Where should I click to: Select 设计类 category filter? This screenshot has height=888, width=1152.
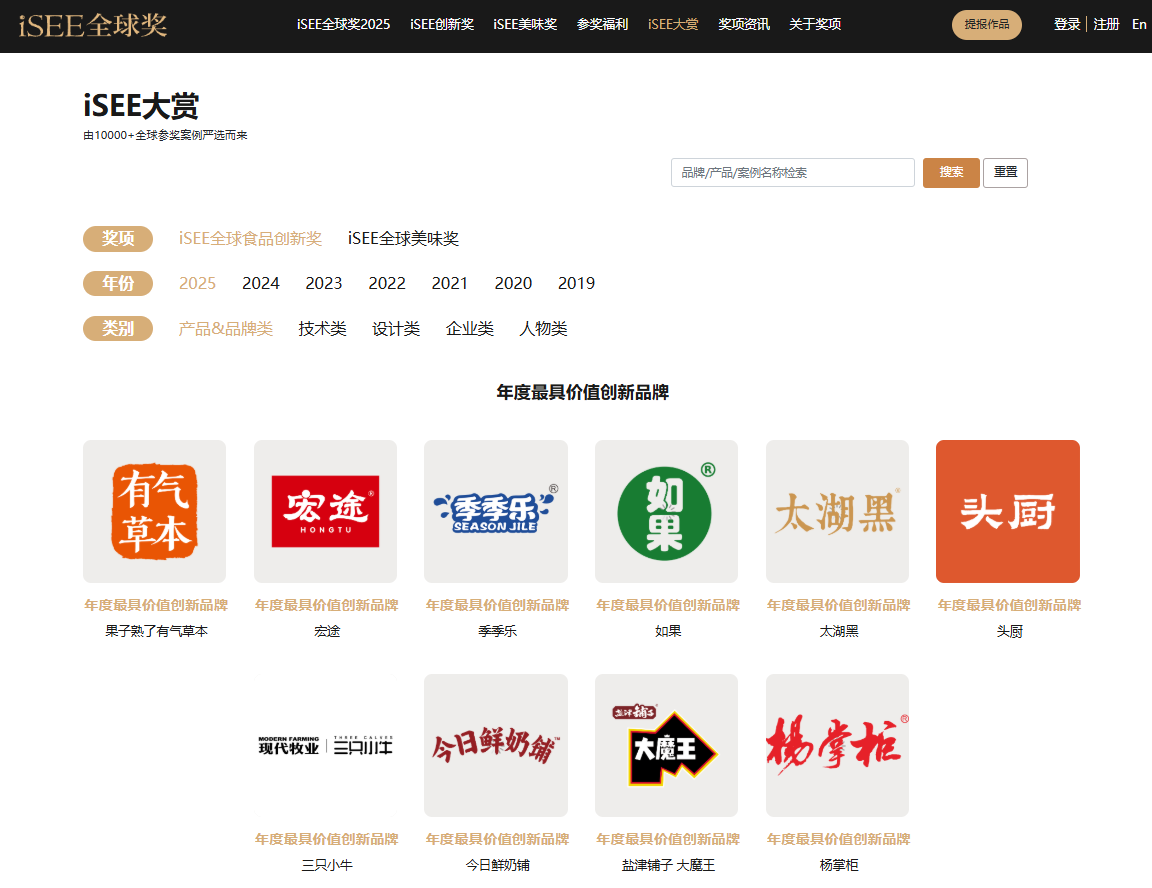[x=396, y=329]
